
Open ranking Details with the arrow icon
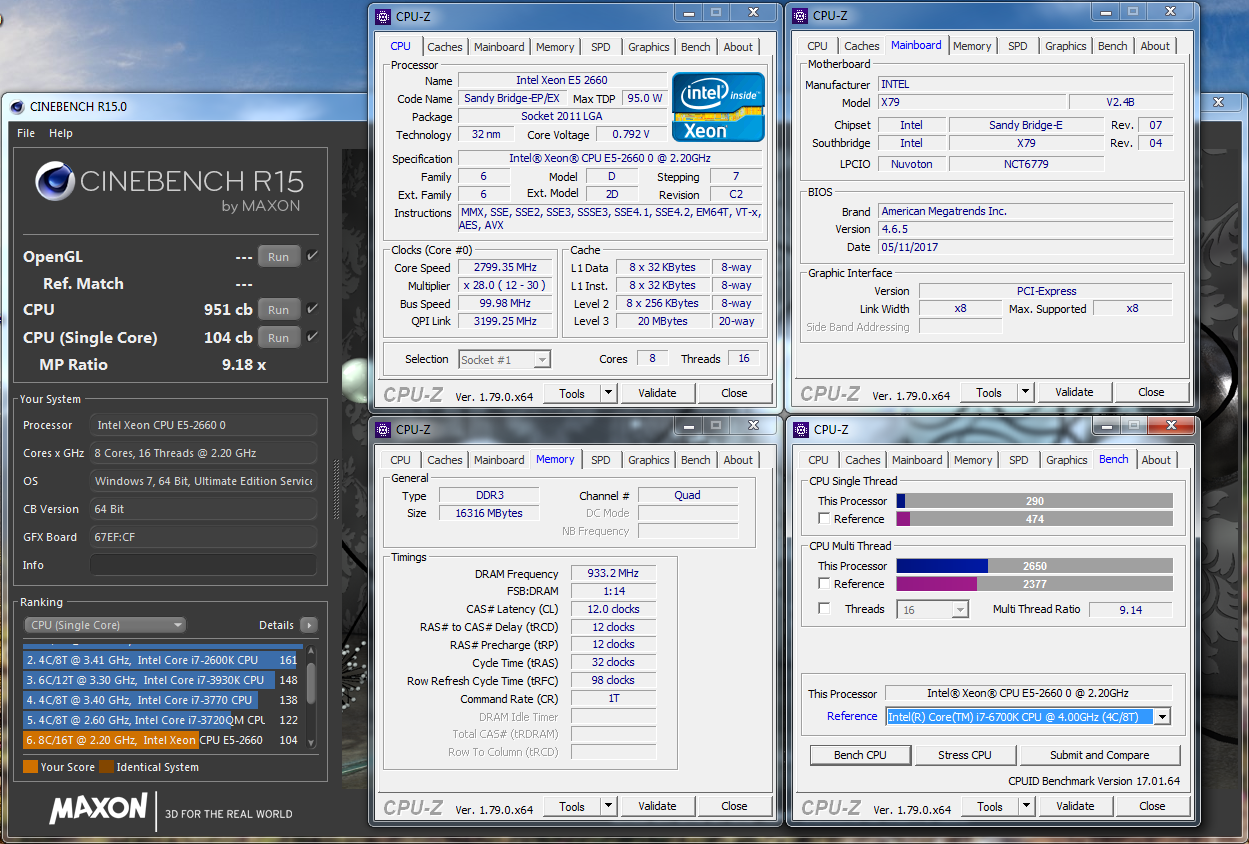point(309,625)
